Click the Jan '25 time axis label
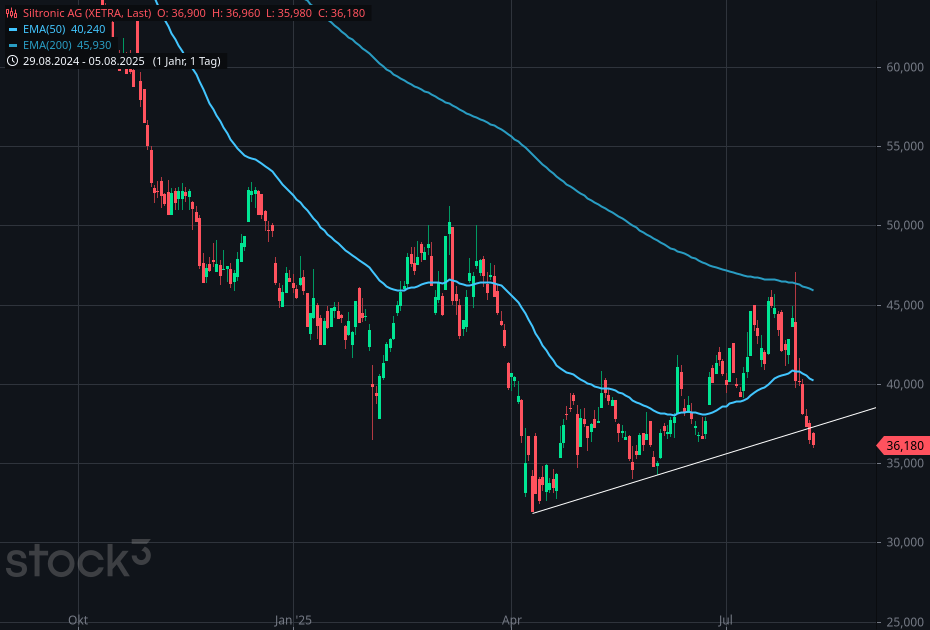930x630 pixels. click(x=293, y=621)
